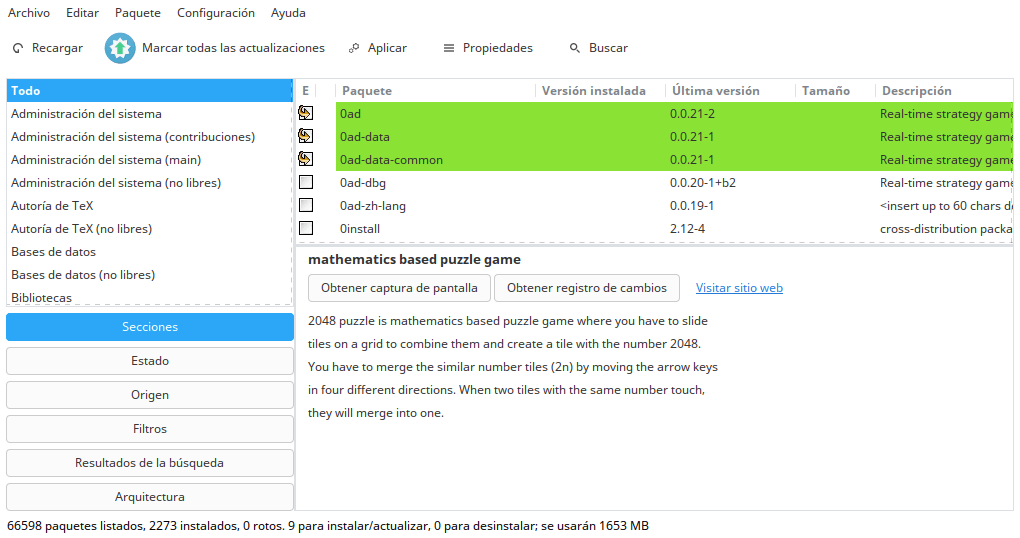
Task: Toggle the checkbox for 0install
Action: point(306,228)
